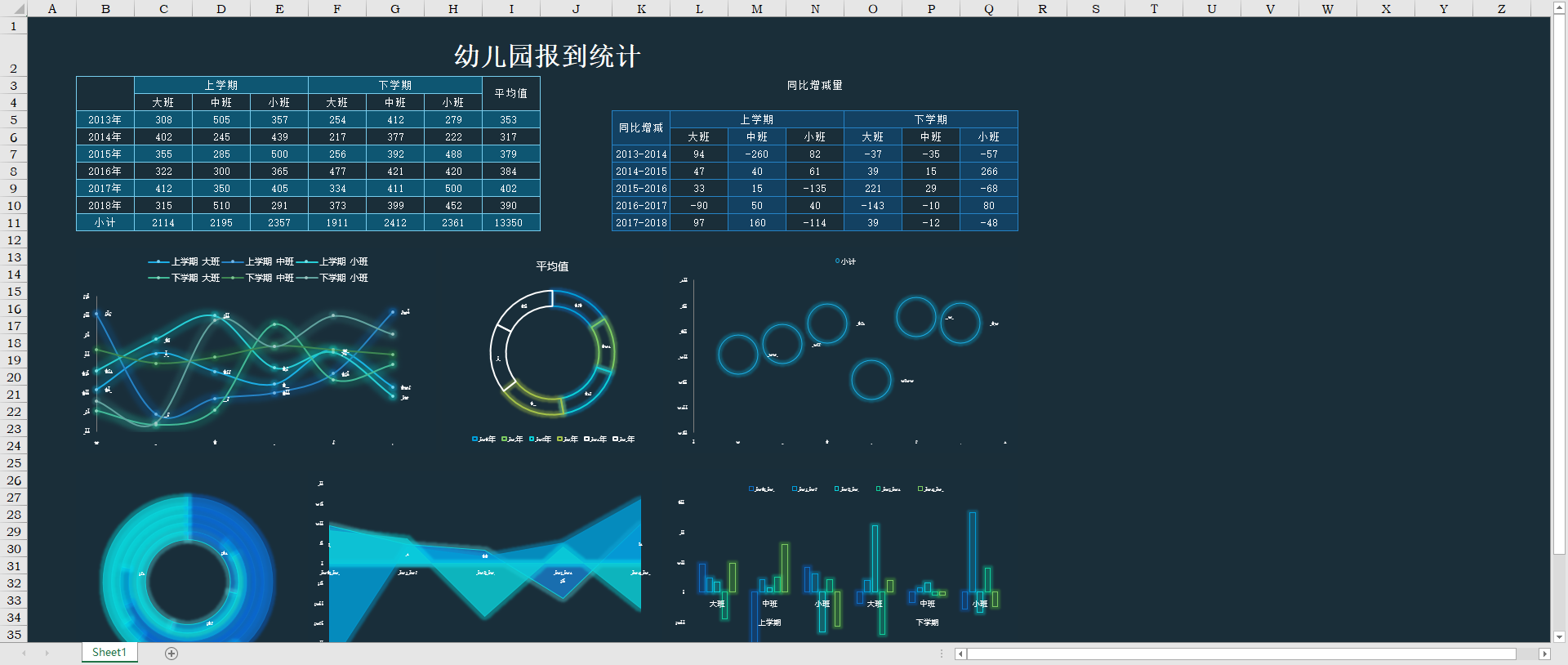Click the horizontal scrollbar left arrow
1568x665 pixels.
tap(961, 654)
